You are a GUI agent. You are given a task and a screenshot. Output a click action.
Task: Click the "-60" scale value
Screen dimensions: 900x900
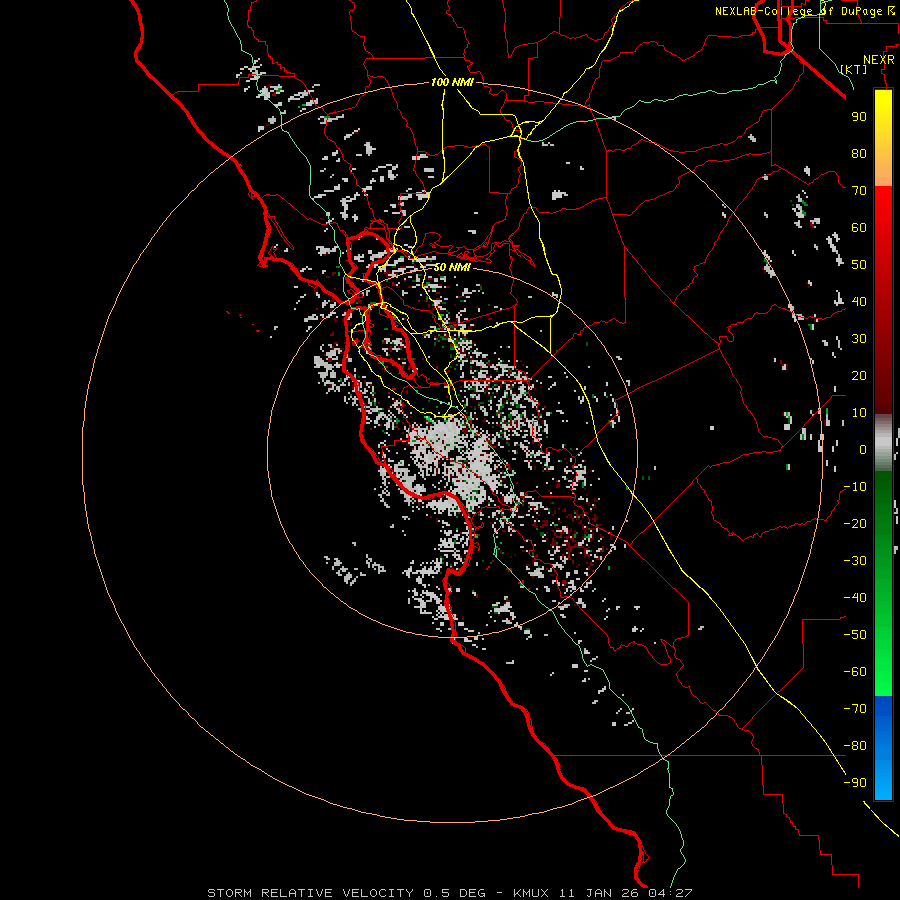click(x=855, y=672)
